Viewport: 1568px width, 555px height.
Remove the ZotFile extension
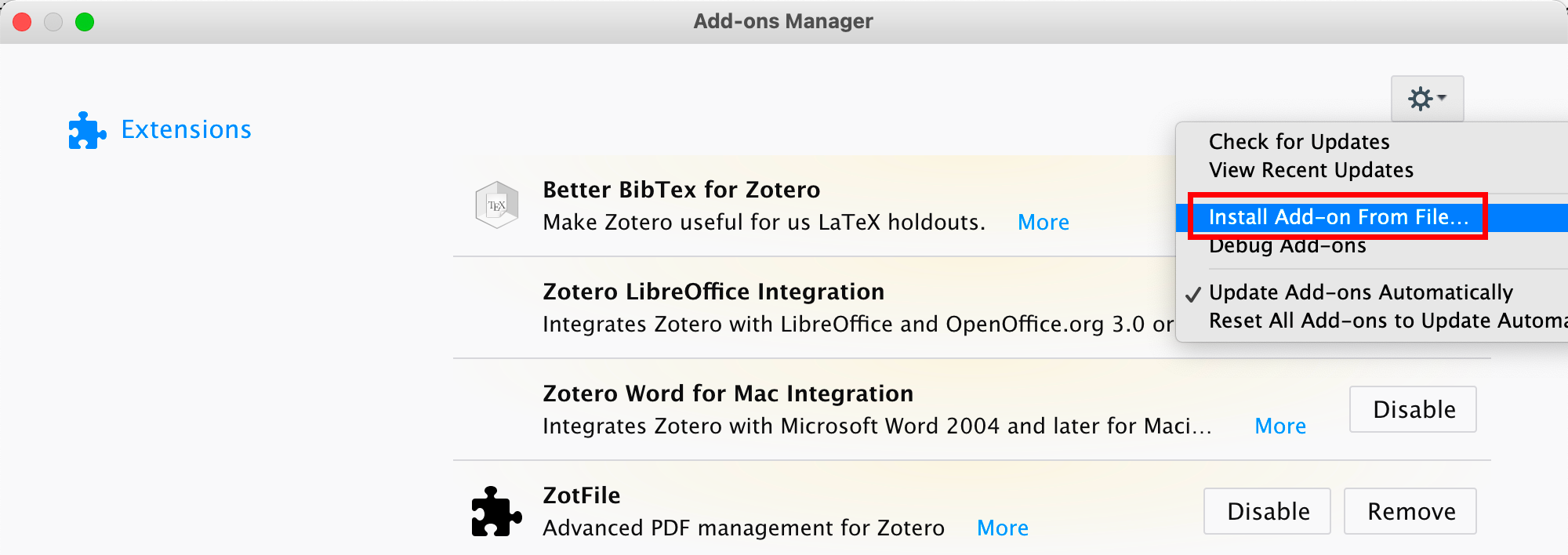(1410, 511)
